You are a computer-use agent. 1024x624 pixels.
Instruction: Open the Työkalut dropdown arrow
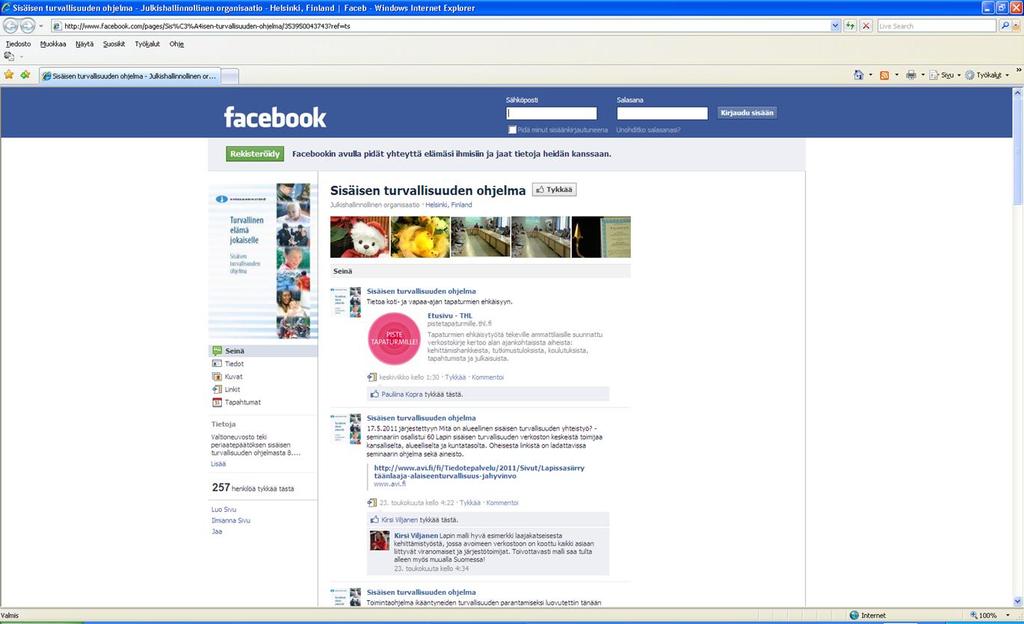tap(1007, 75)
